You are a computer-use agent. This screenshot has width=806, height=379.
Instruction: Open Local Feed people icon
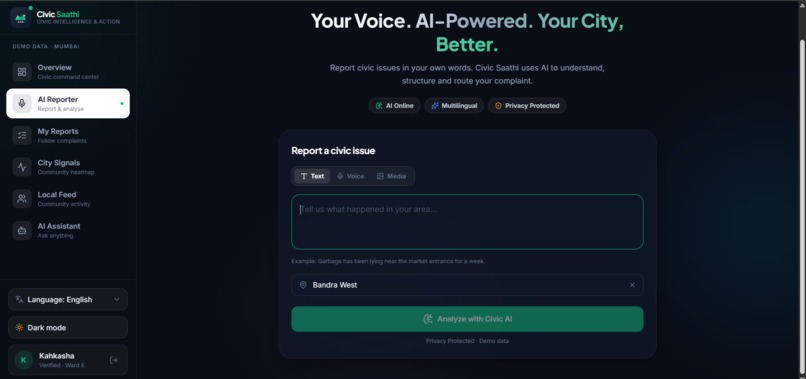point(22,198)
